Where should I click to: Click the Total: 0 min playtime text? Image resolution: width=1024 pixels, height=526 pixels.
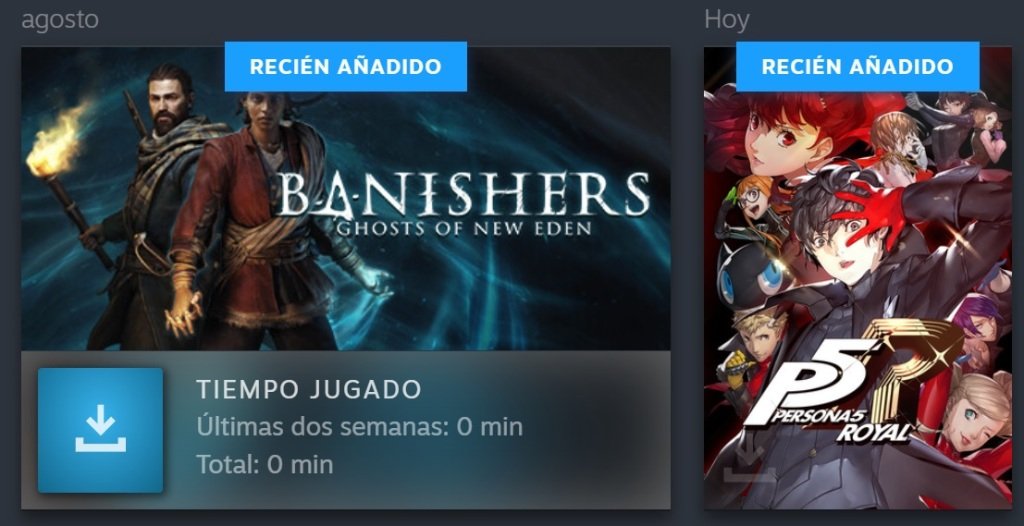click(264, 465)
